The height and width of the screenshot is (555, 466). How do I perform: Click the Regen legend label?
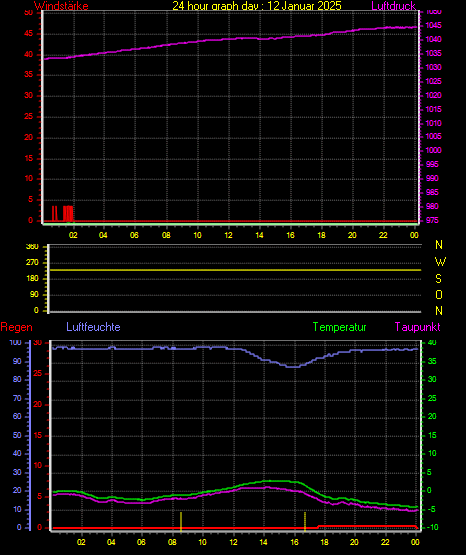[16, 327]
